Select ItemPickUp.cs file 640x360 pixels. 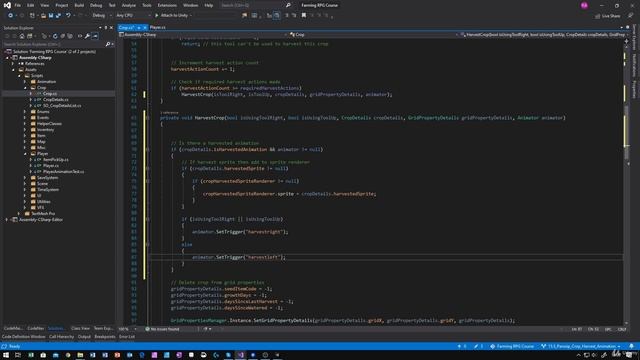[x=56, y=160]
